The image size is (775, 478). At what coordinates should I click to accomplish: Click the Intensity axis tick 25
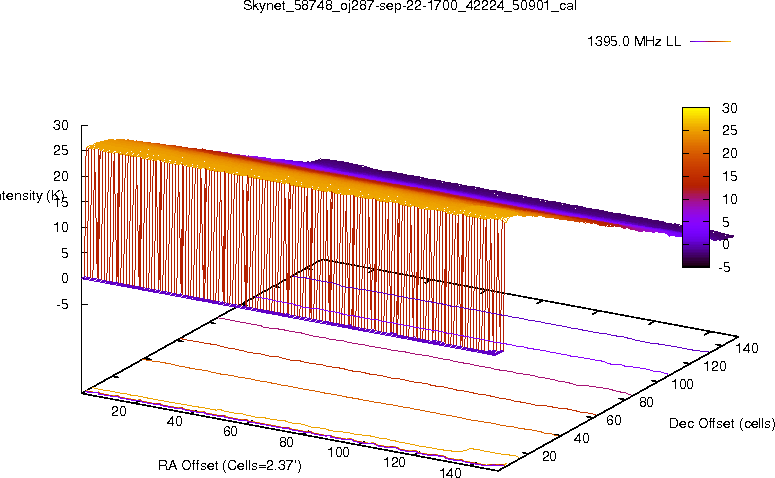pyautogui.click(x=61, y=150)
